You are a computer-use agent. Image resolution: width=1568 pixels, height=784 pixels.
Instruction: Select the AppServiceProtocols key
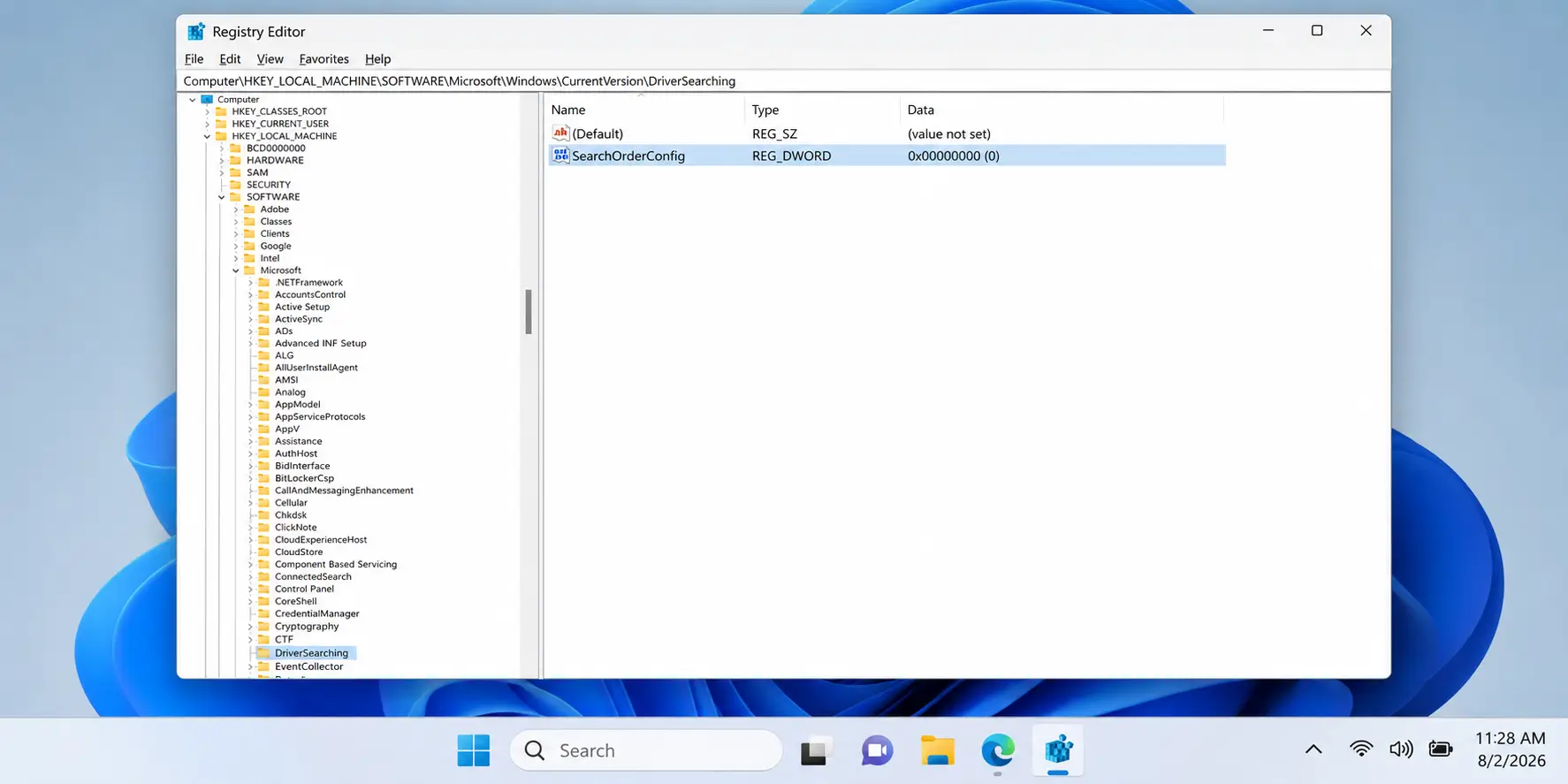point(320,416)
